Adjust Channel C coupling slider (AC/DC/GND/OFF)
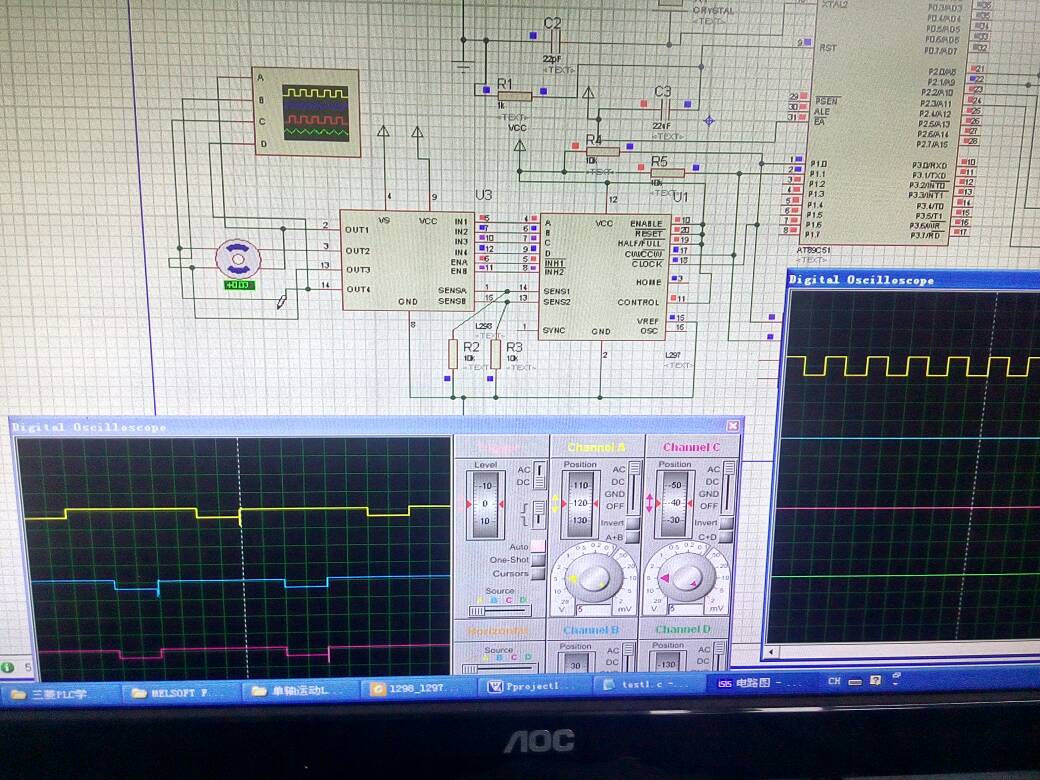The image size is (1040, 780). pos(729,487)
